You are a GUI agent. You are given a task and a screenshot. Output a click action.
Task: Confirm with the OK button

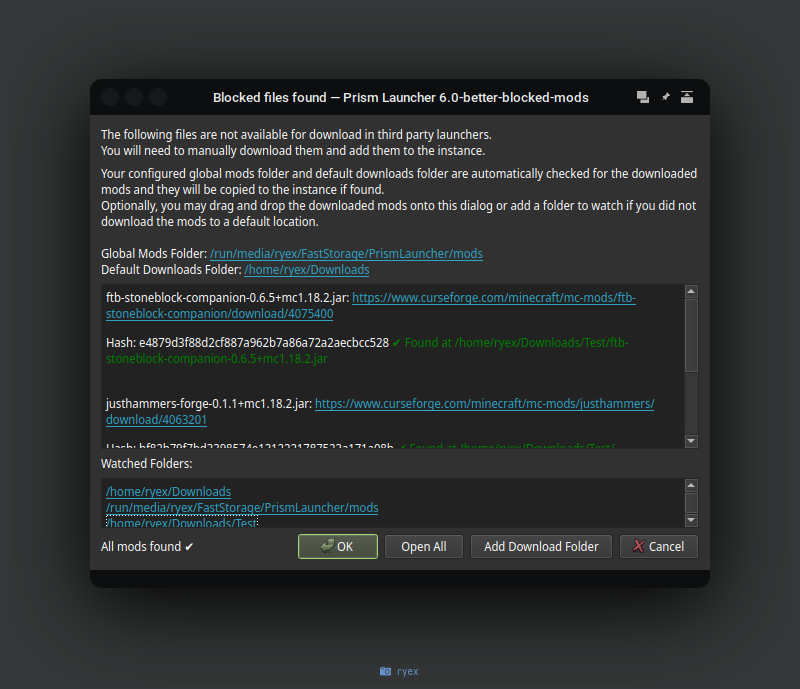(338, 547)
